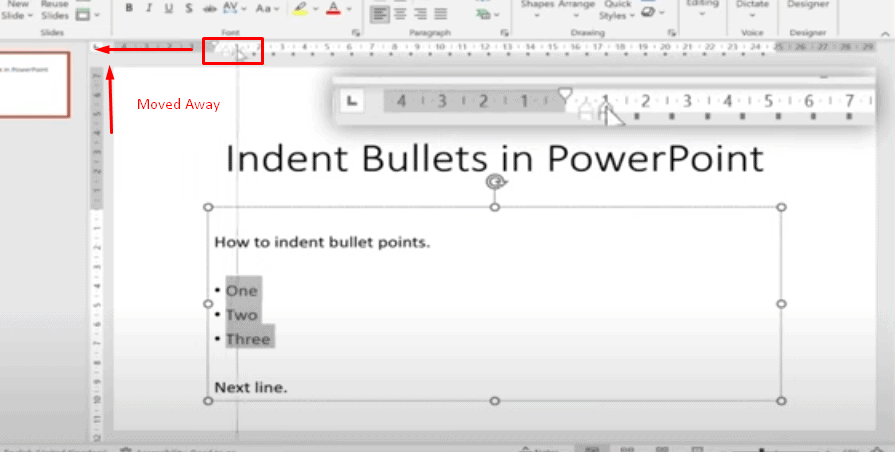Viewport: 895px width, 452px height.
Task: Open the Editing menu
Action: click(x=702, y=9)
